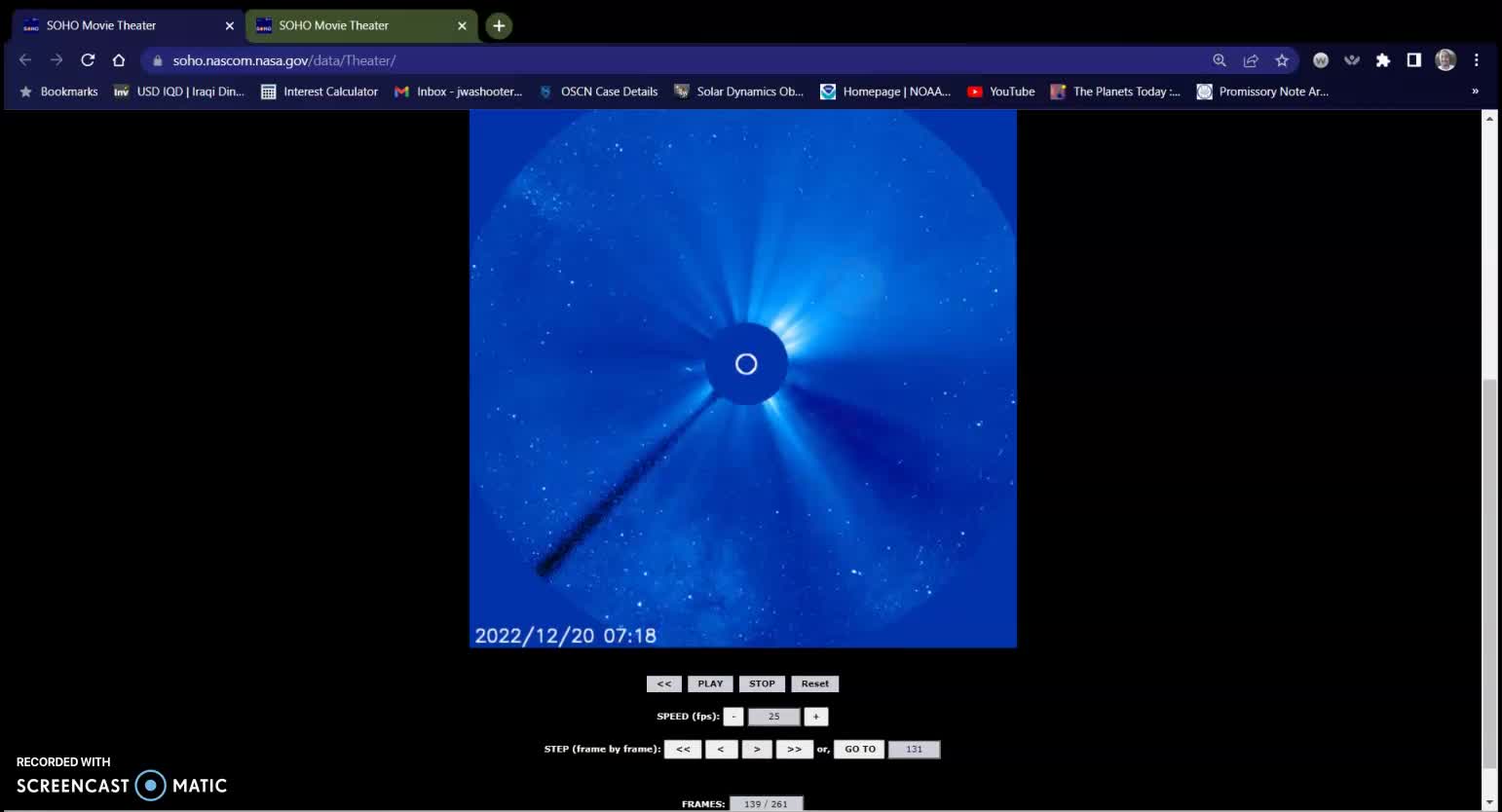Click the address bar URL
This screenshot has height=812, width=1502.
point(284,60)
